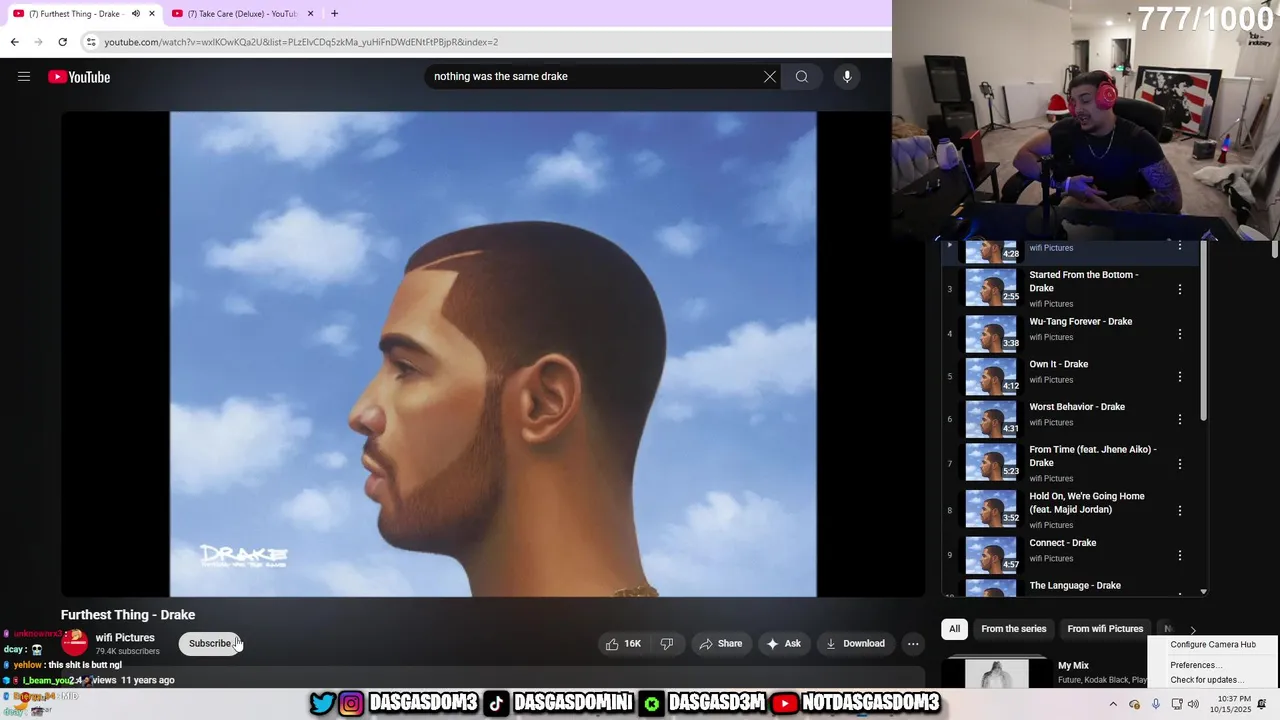Click the scroll-down arrow of the playlist scrollbar
The height and width of the screenshot is (720, 1280).
tap(1203, 592)
